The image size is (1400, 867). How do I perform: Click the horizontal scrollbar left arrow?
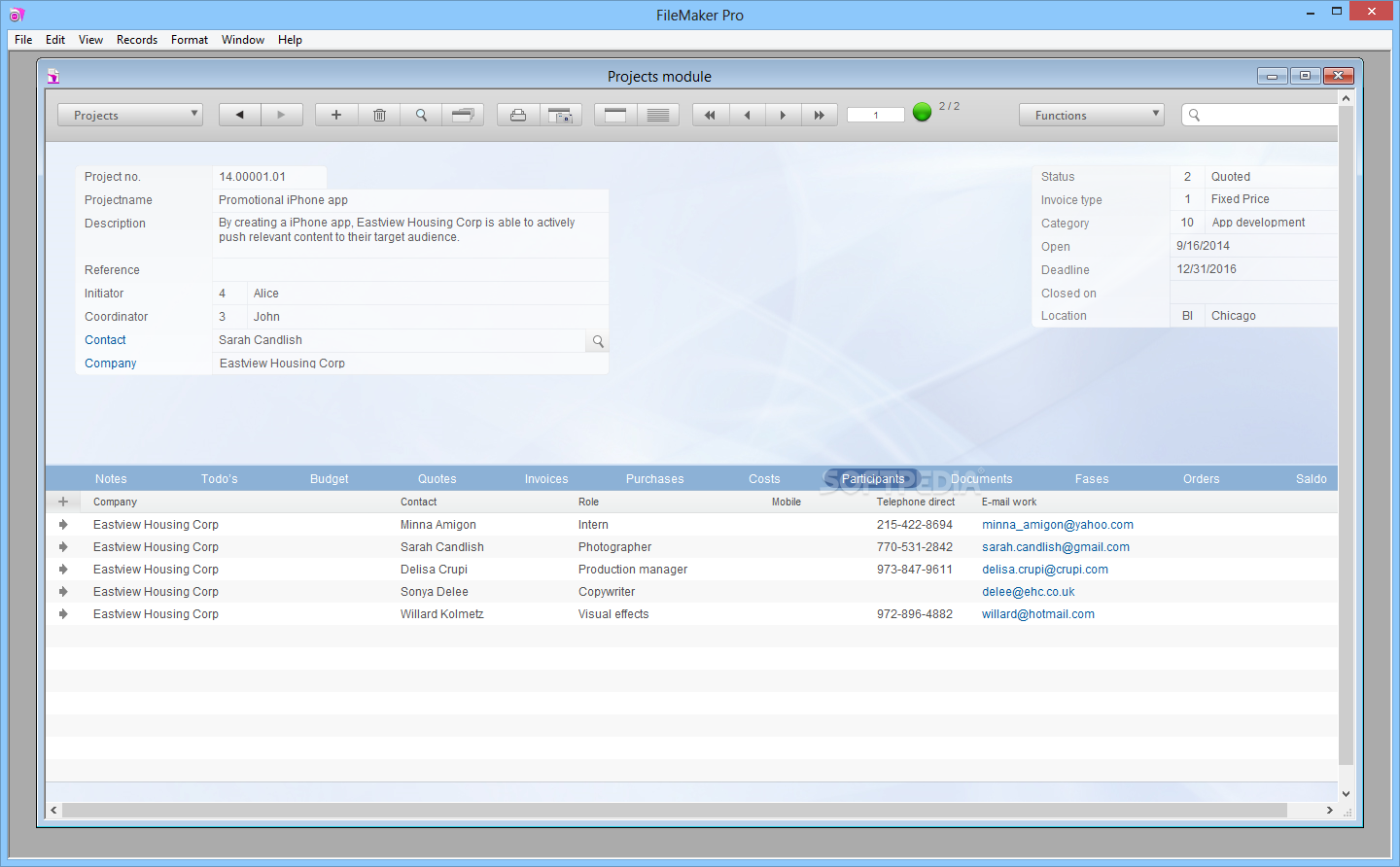click(54, 810)
